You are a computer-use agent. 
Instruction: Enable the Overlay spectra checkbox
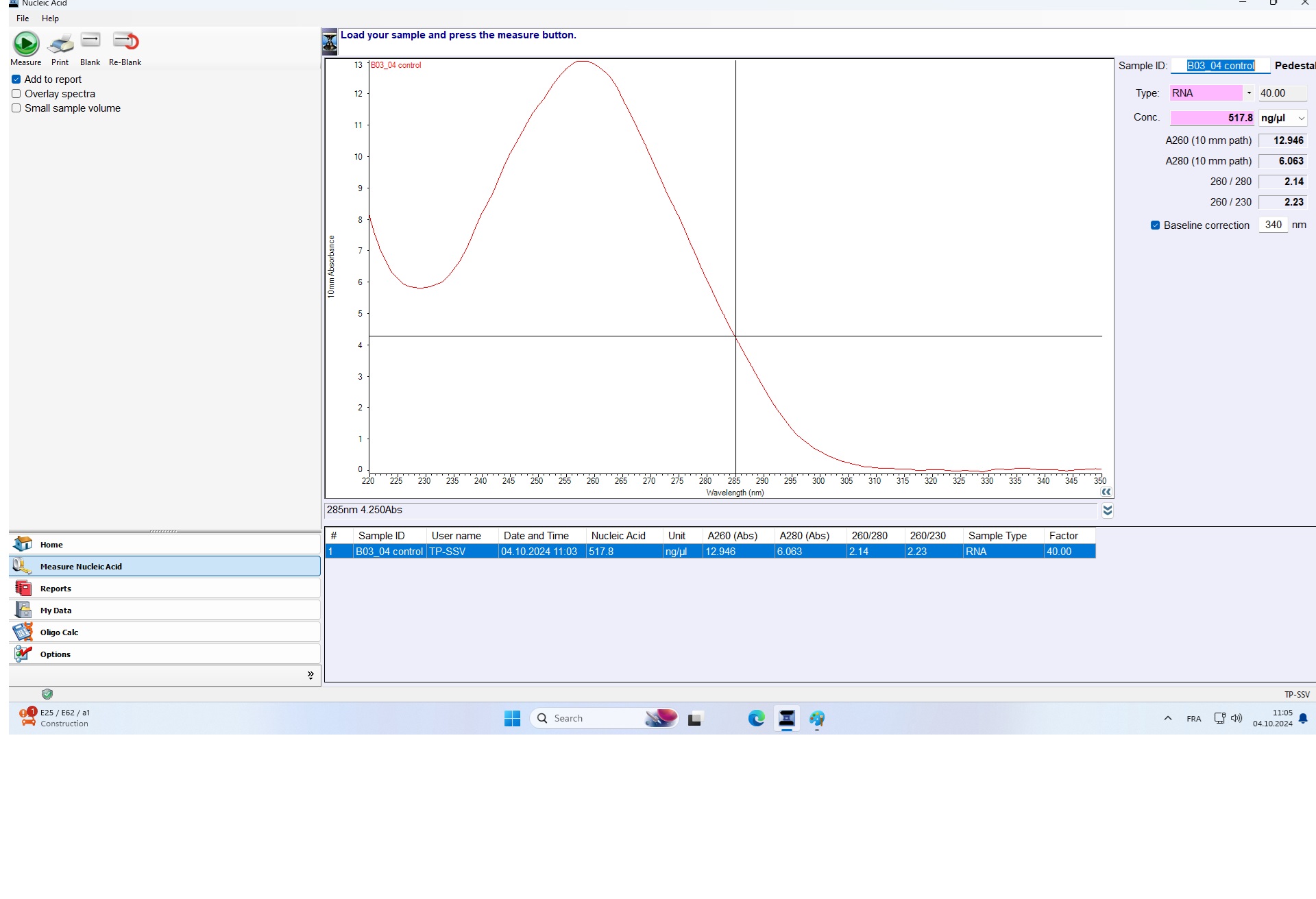[16, 94]
